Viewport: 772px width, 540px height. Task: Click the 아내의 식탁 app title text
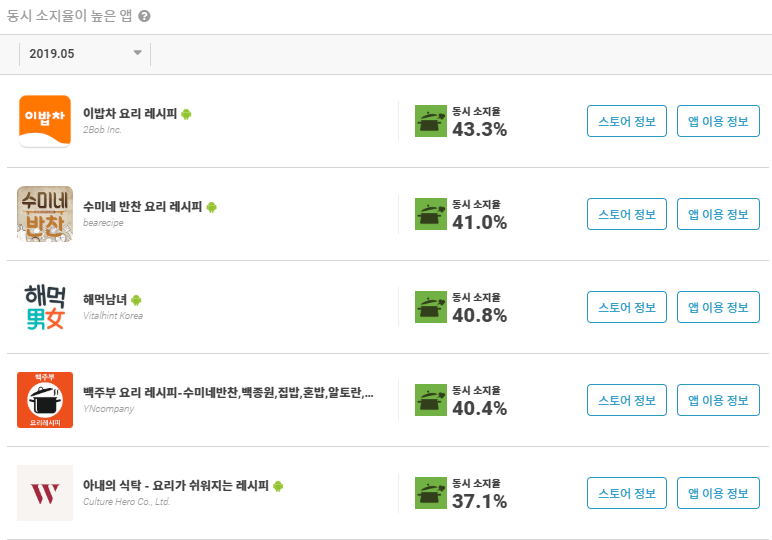coord(176,486)
